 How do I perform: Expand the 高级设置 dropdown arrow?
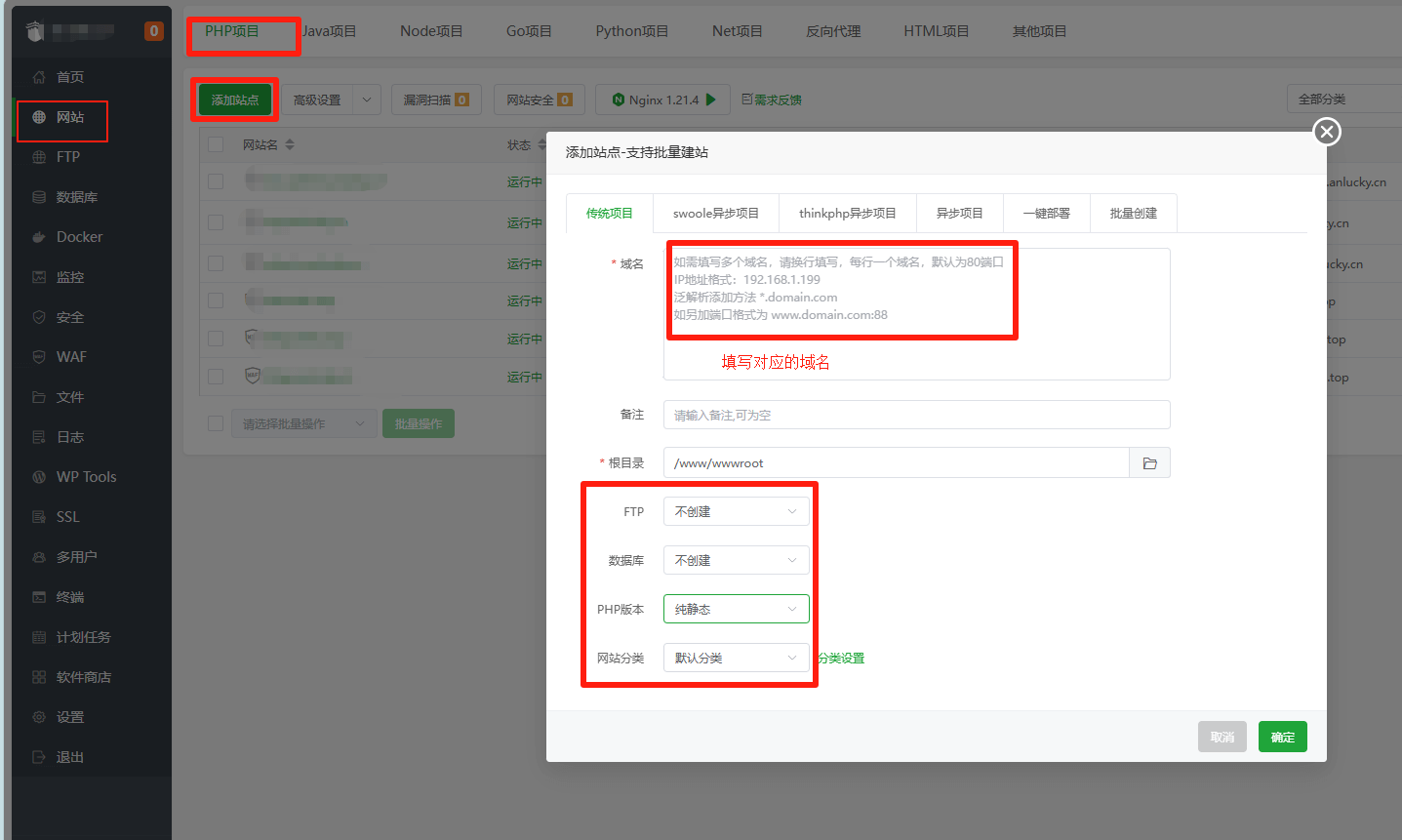coord(367,100)
